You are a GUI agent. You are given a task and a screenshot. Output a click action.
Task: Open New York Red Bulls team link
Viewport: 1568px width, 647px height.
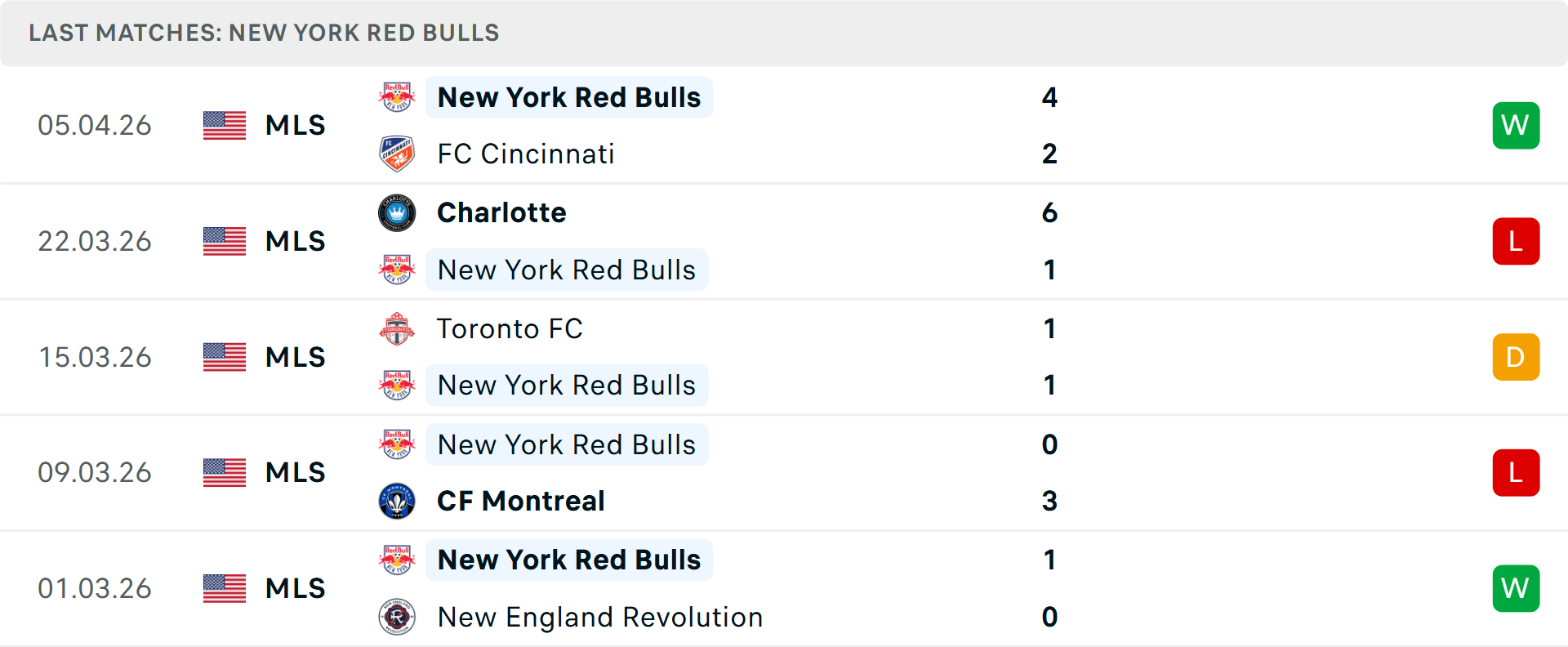[x=569, y=96]
